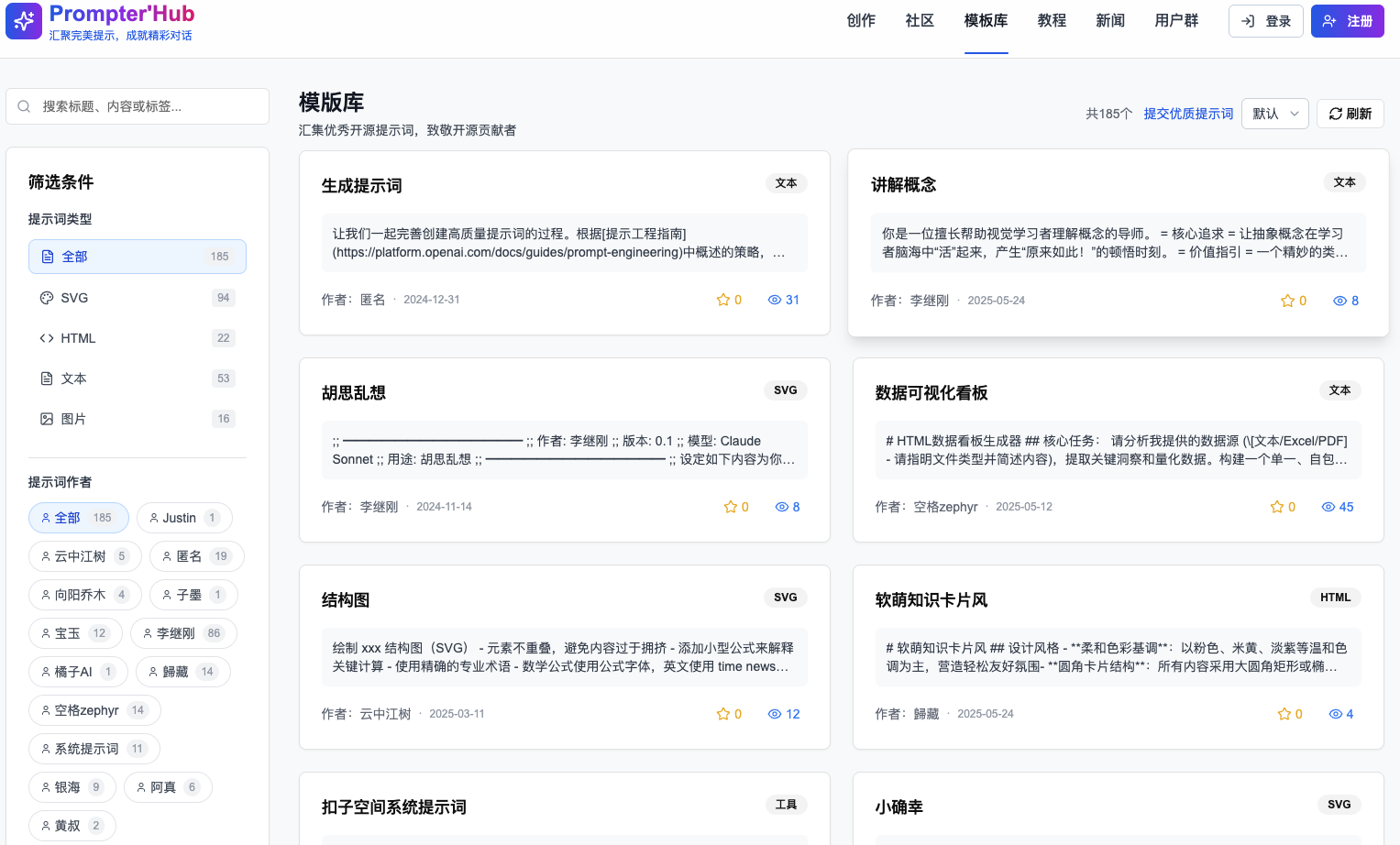Filter by author 空格zephyr
The width and height of the screenshot is (1400, 845).
pyautogui.click(x=94, y=710)
